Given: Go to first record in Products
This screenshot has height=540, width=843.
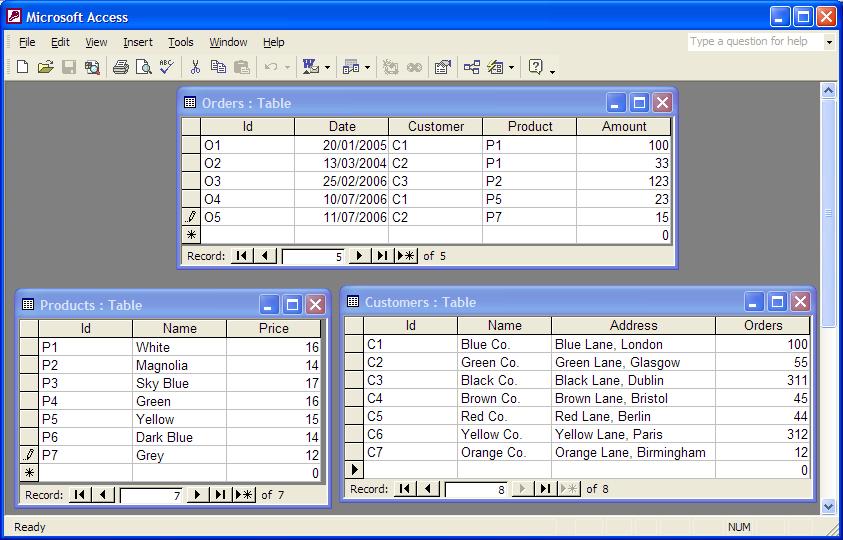Looking at the screenshot, I should [80, 495].
